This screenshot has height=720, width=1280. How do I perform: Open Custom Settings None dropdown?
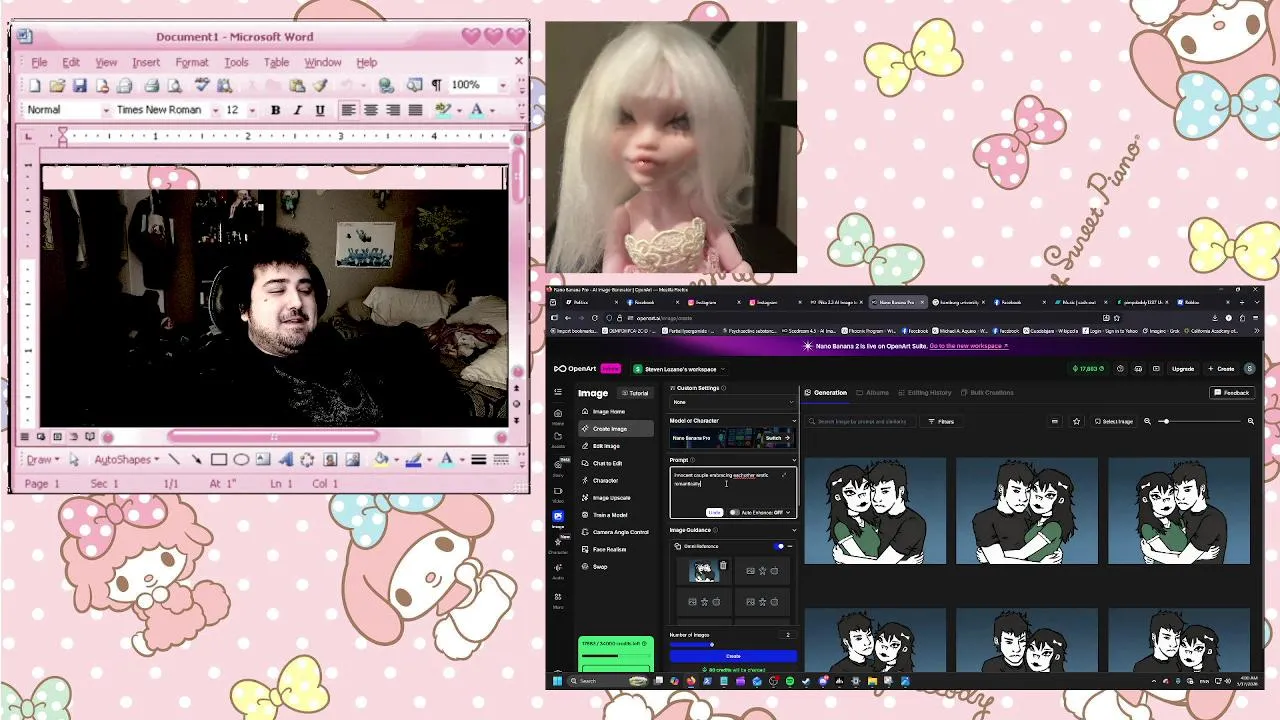733,402
